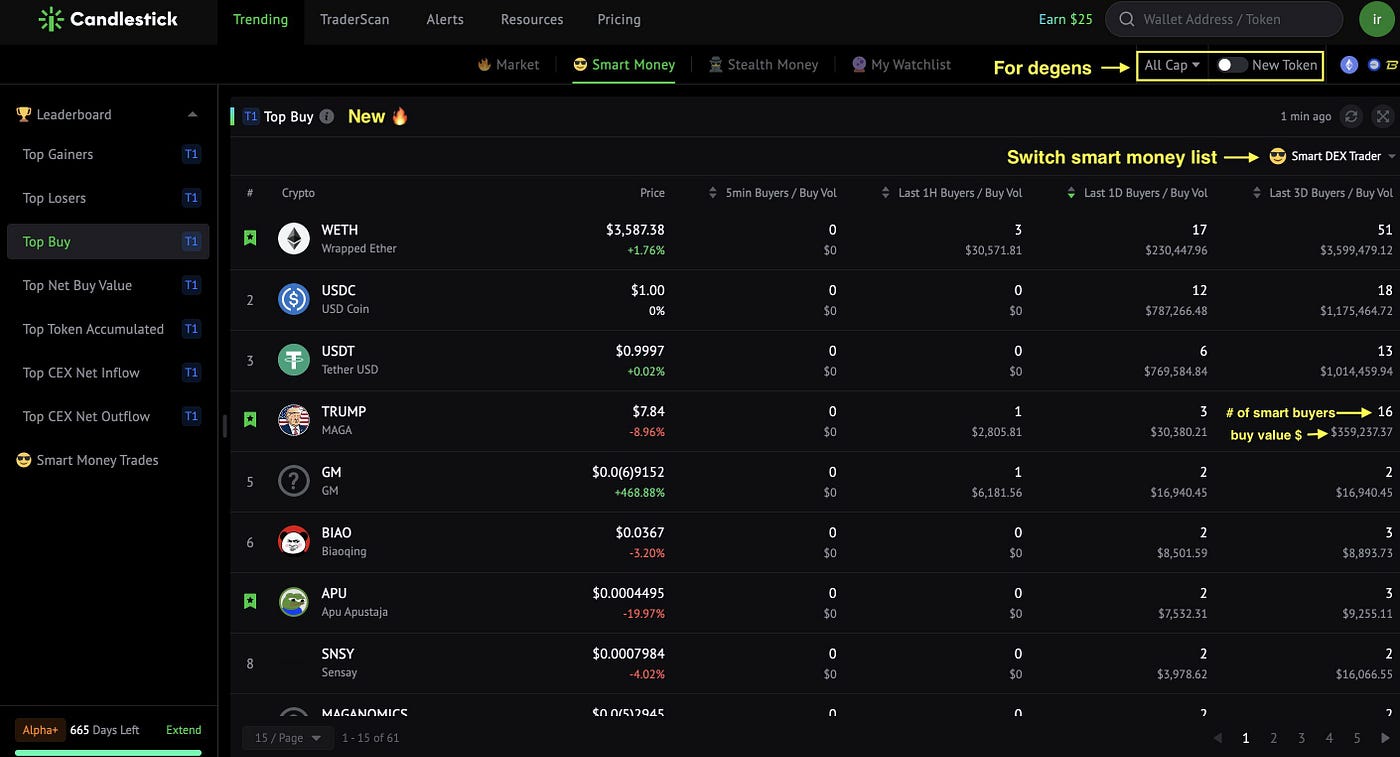This screenshot has width=1400, height=757.
Task: Toggle the New Token switch
Action: coord(1232,65)
